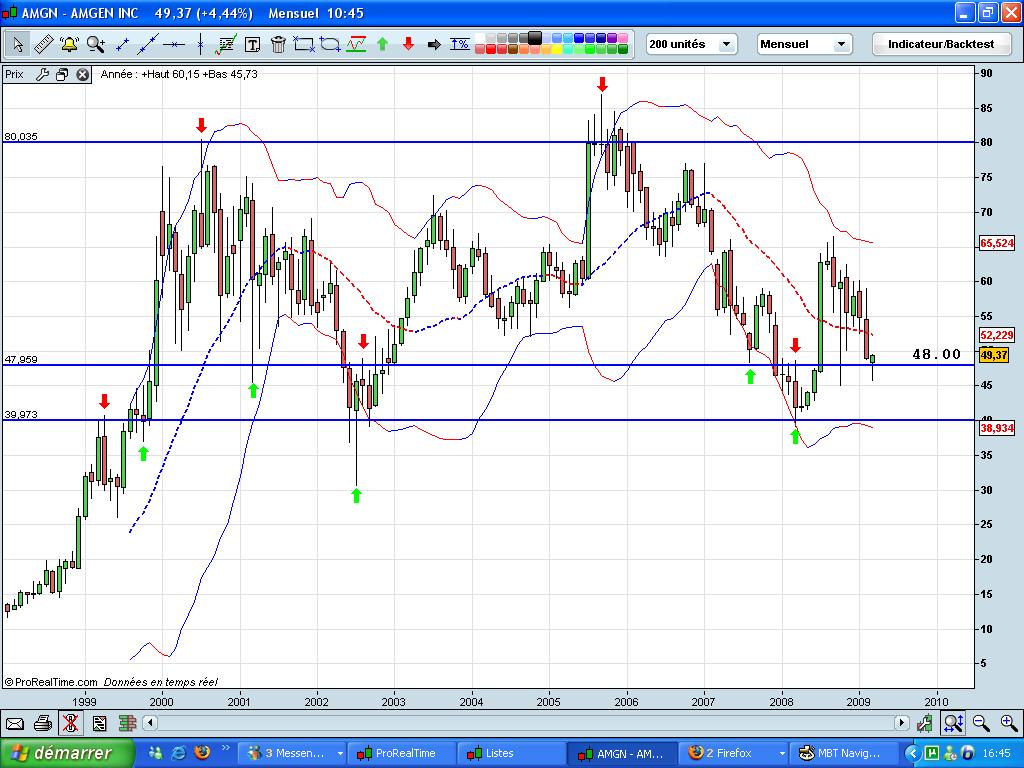This screenshot has height=768, width=1024.
Task: Pick the red down arrow marker tool
Action: 408,44
